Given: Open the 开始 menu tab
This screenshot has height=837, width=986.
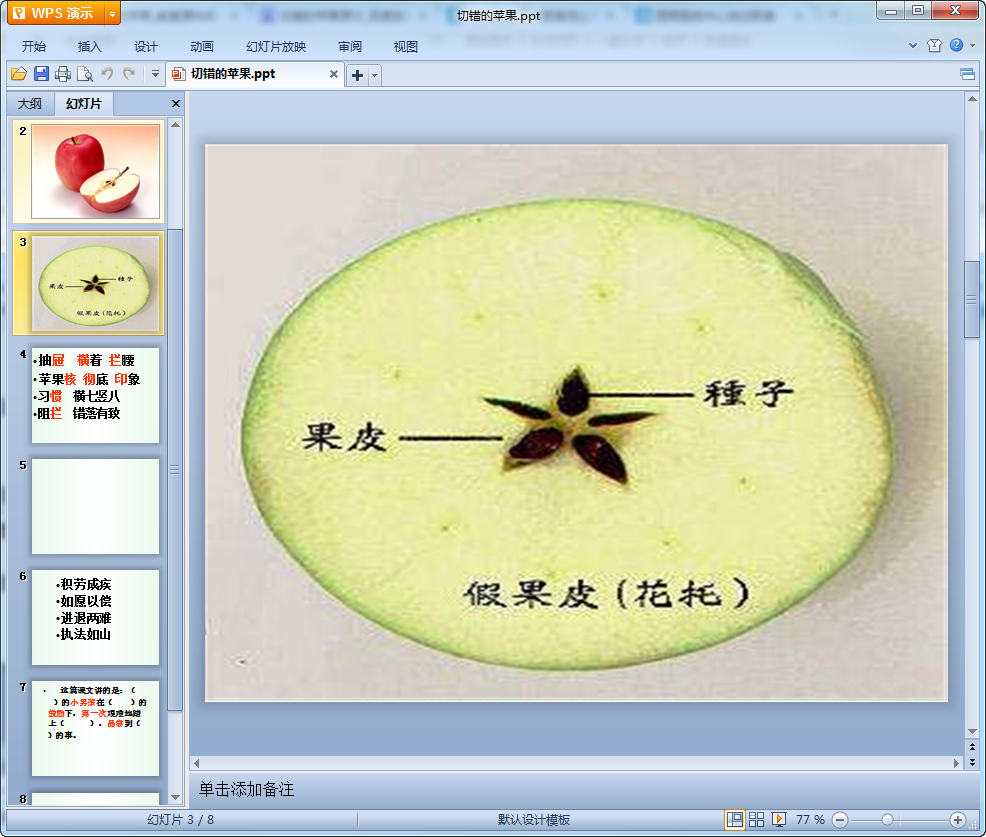Looking at the screenshot, I should point(33,47).
